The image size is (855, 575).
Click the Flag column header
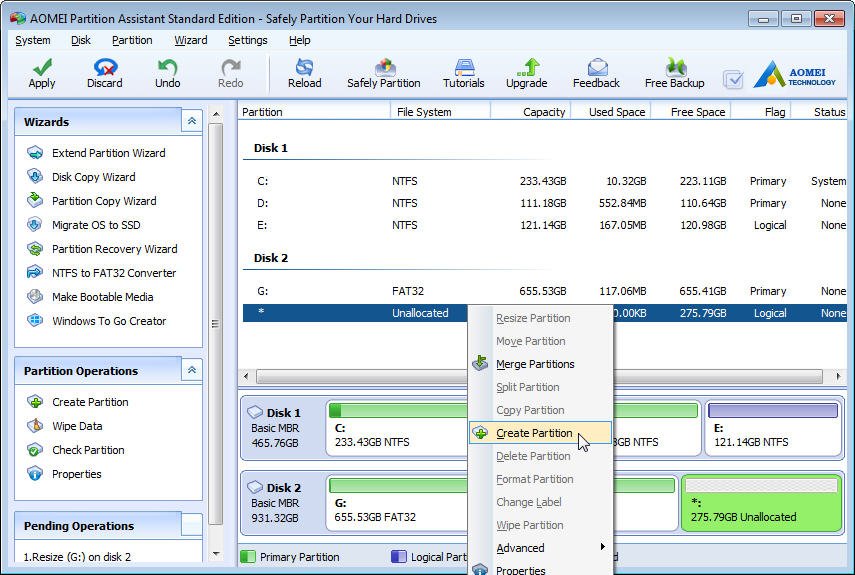(760, 112)
